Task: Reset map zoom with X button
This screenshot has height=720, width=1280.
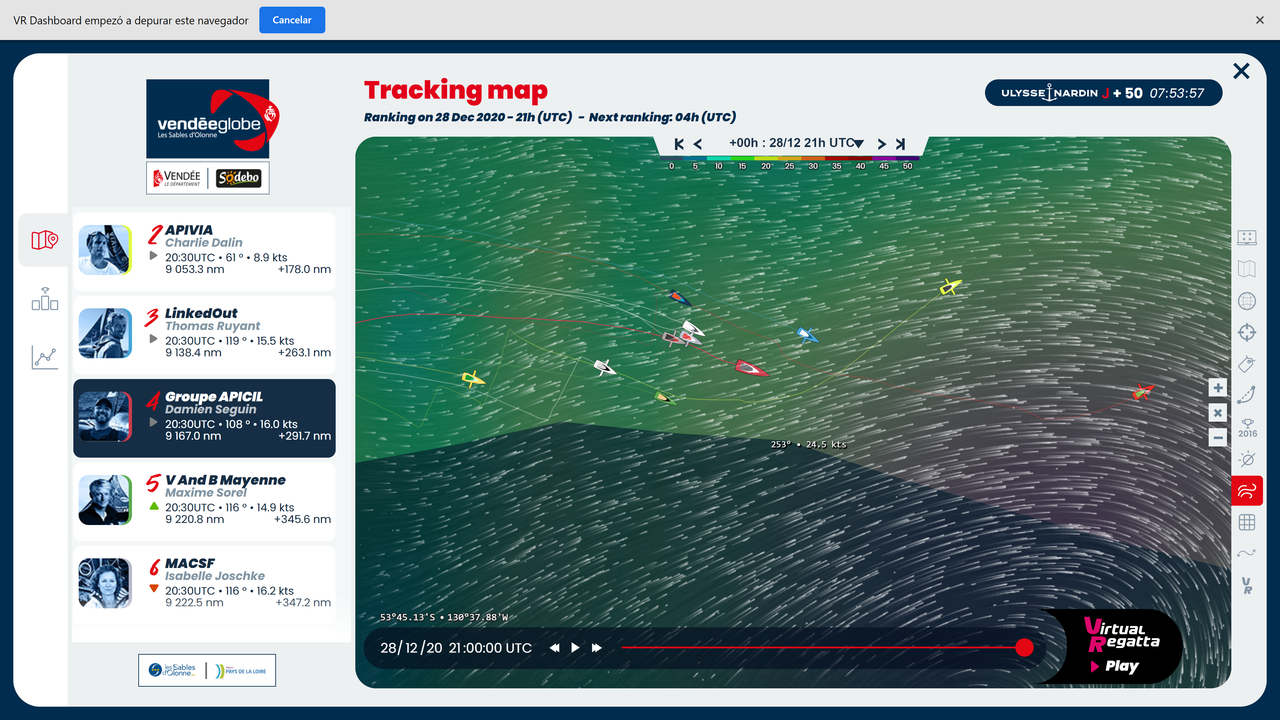Action: tap(1217, 413)
